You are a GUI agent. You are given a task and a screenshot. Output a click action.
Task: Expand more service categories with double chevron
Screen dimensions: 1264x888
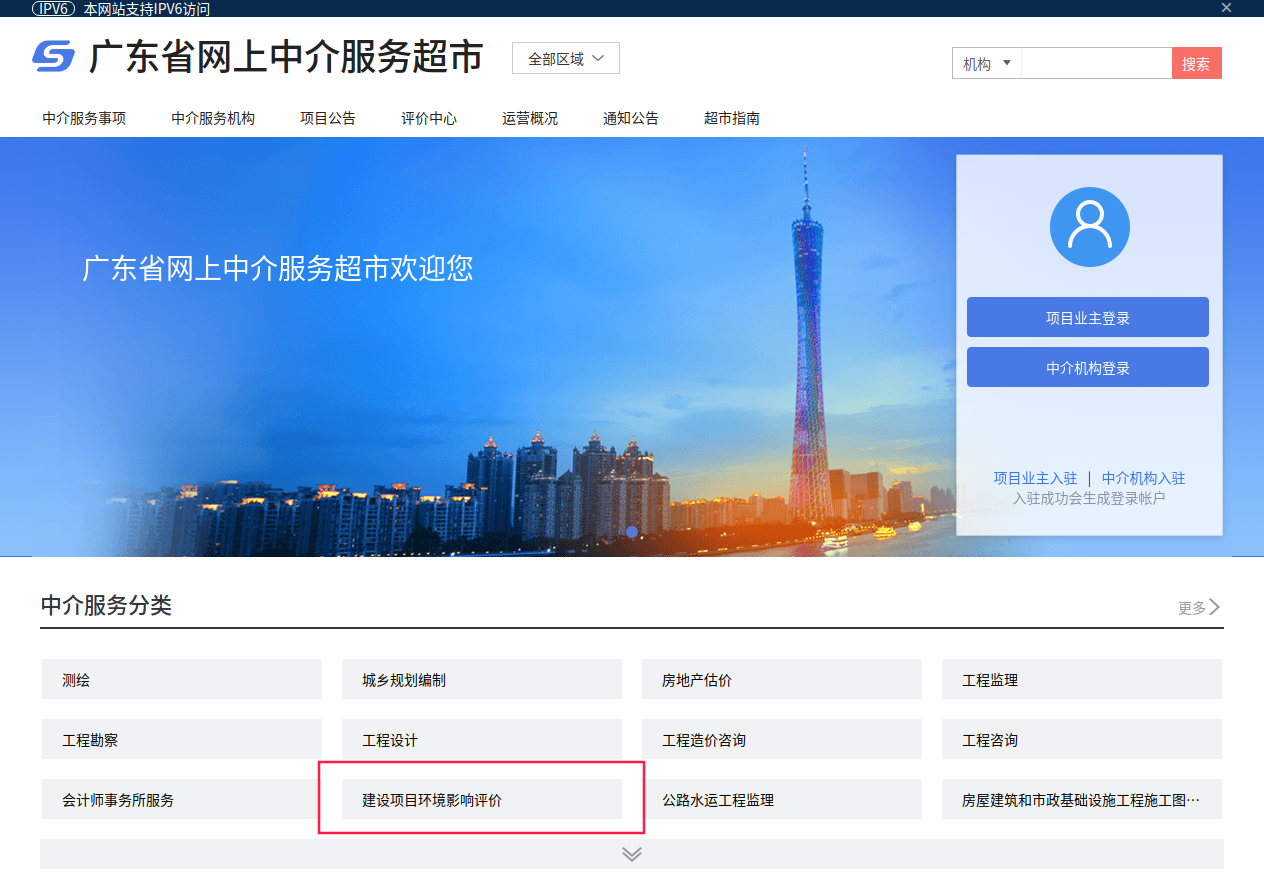(632, 853)
